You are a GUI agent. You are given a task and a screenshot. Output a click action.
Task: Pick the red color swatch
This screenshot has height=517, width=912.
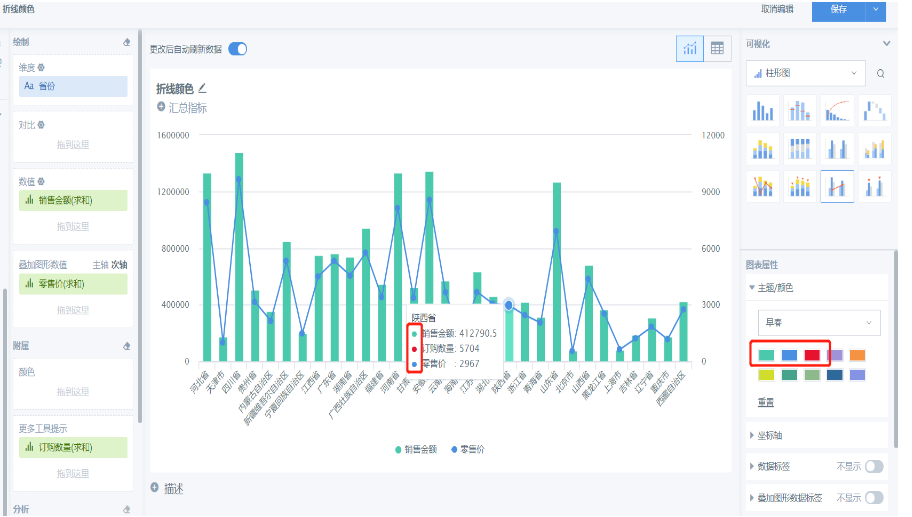tap(812, 355)
